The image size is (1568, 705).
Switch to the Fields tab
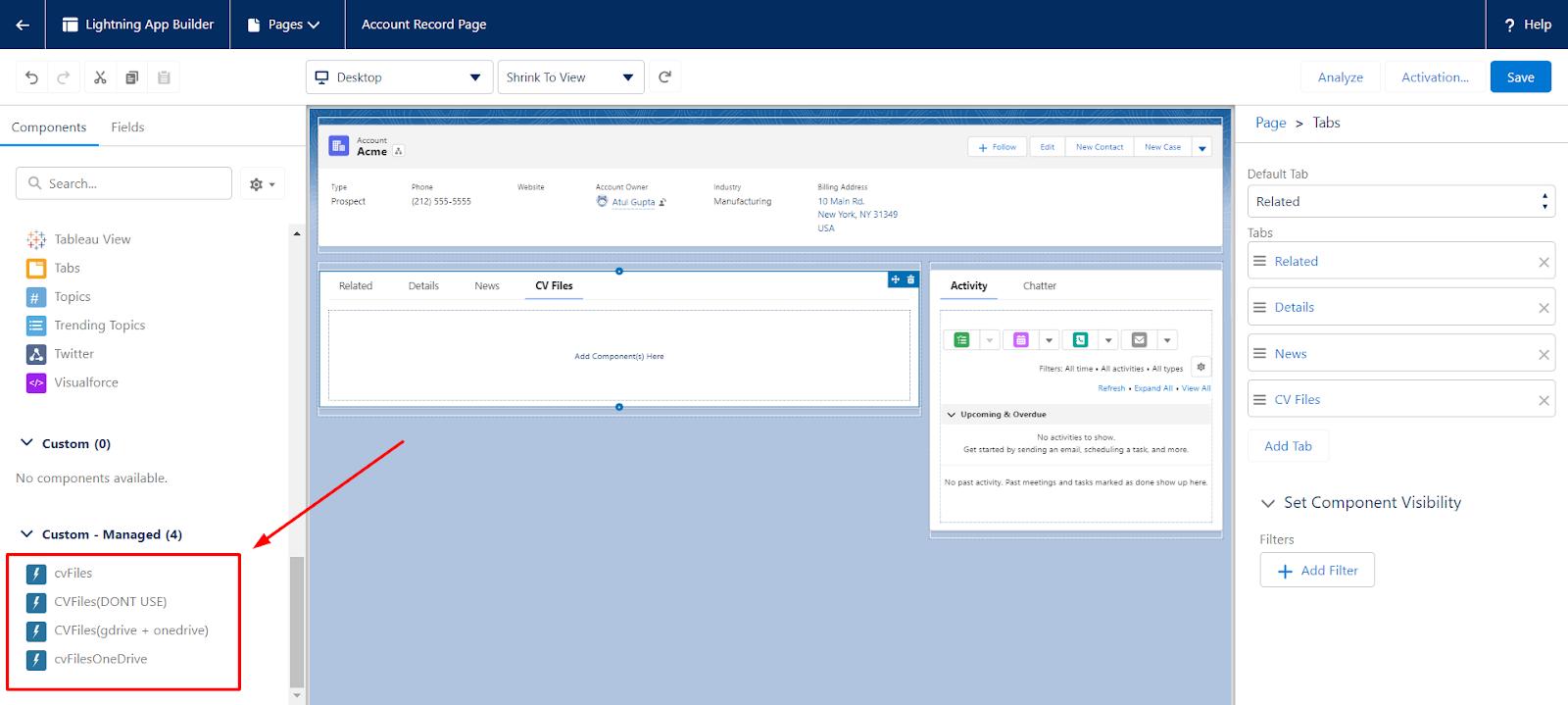pyautogui.click(x=127, y=127)
